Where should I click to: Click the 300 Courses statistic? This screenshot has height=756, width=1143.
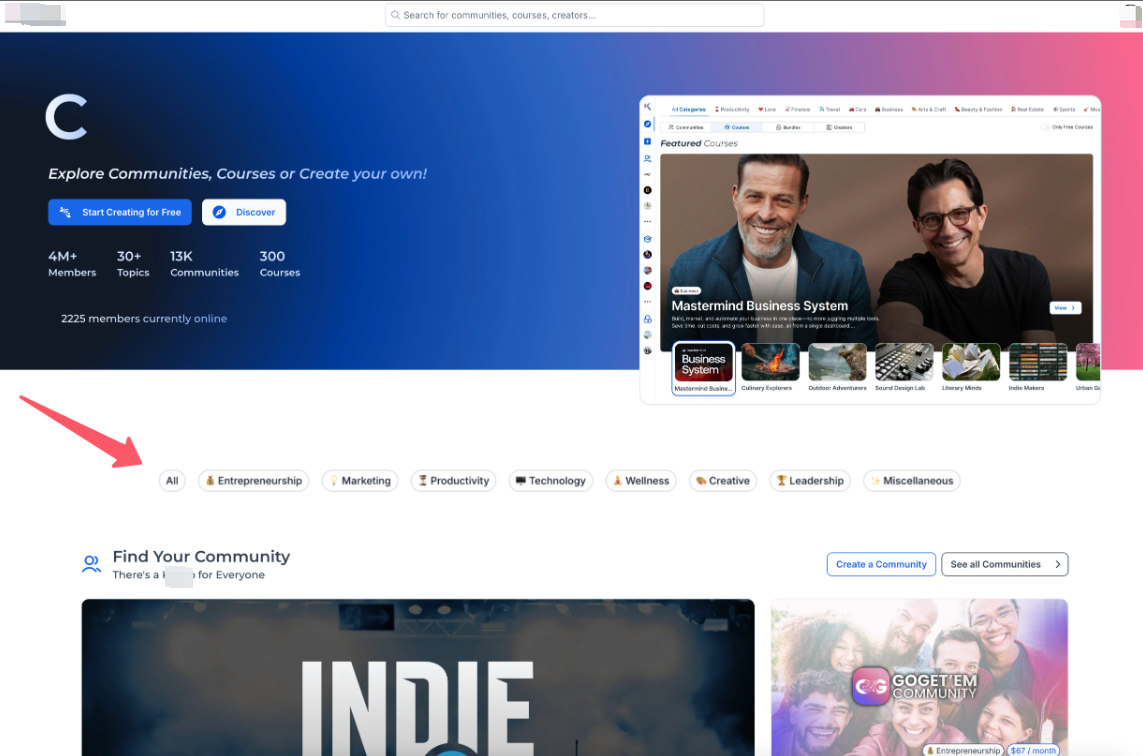(280, 263)
